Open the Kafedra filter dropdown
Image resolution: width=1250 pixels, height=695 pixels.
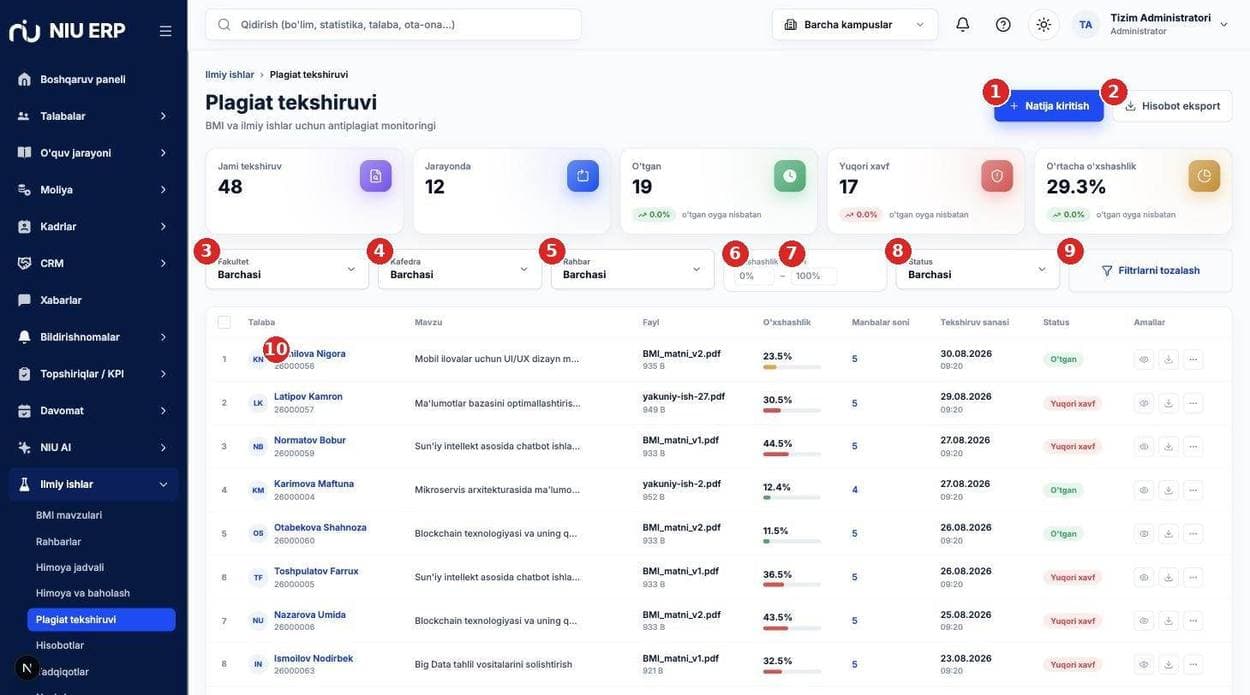460,269
